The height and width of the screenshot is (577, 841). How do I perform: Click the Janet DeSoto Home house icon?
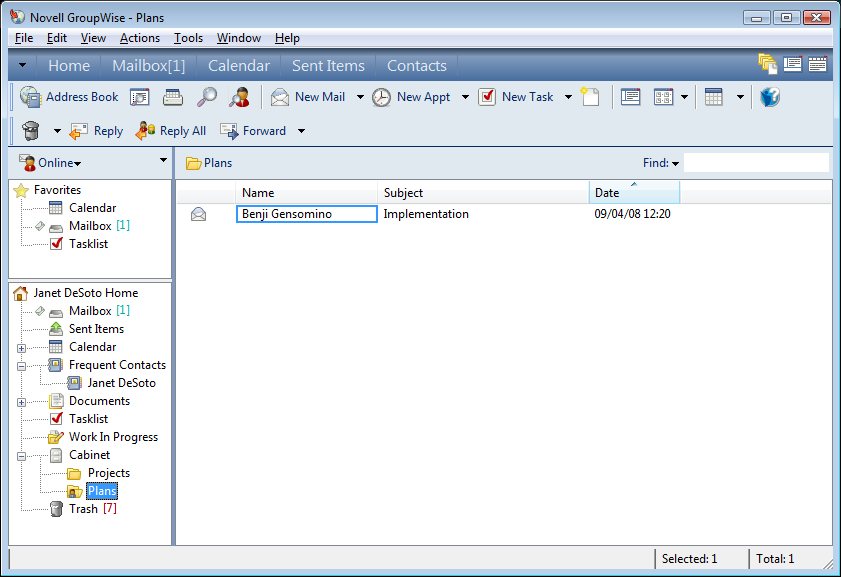pos(20,293)
